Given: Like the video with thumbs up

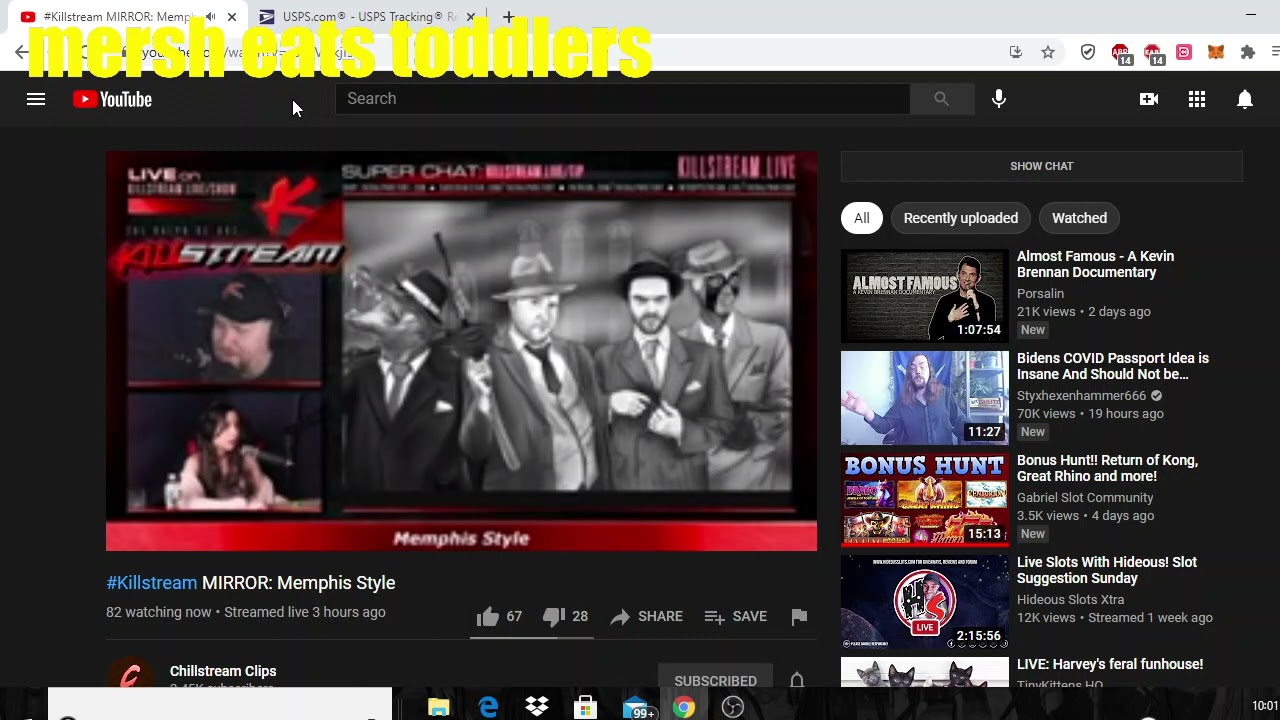Looking at the screenshot, I should 488,617.
